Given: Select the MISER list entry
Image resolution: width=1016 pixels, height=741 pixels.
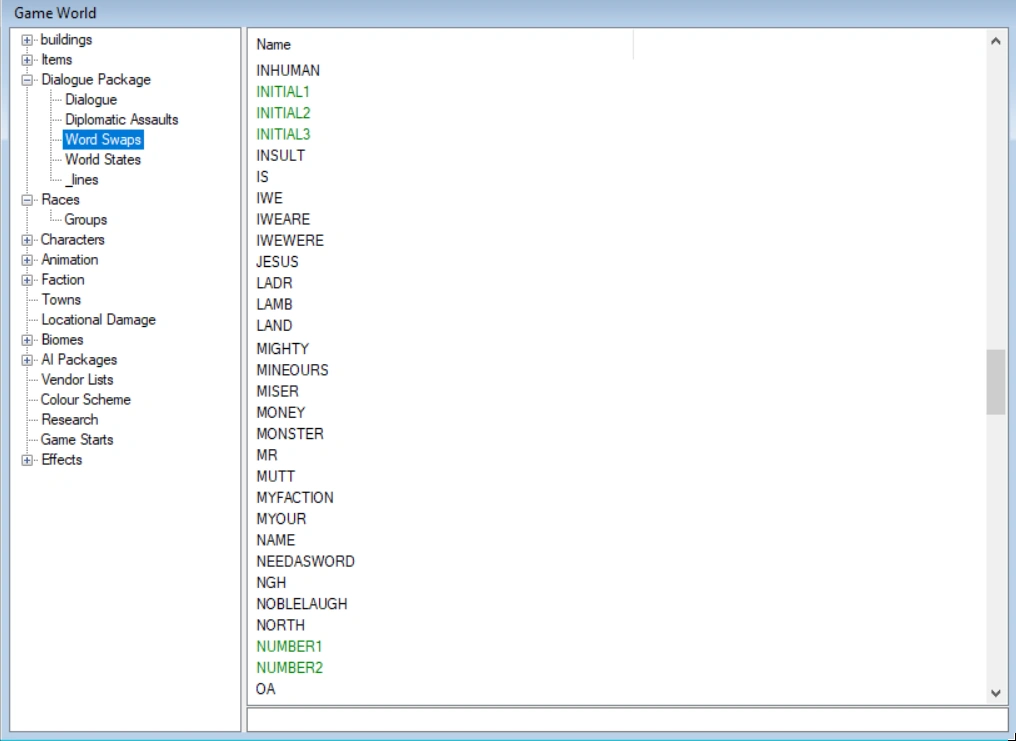Looking at the screenshot, I should click(277, 392).
